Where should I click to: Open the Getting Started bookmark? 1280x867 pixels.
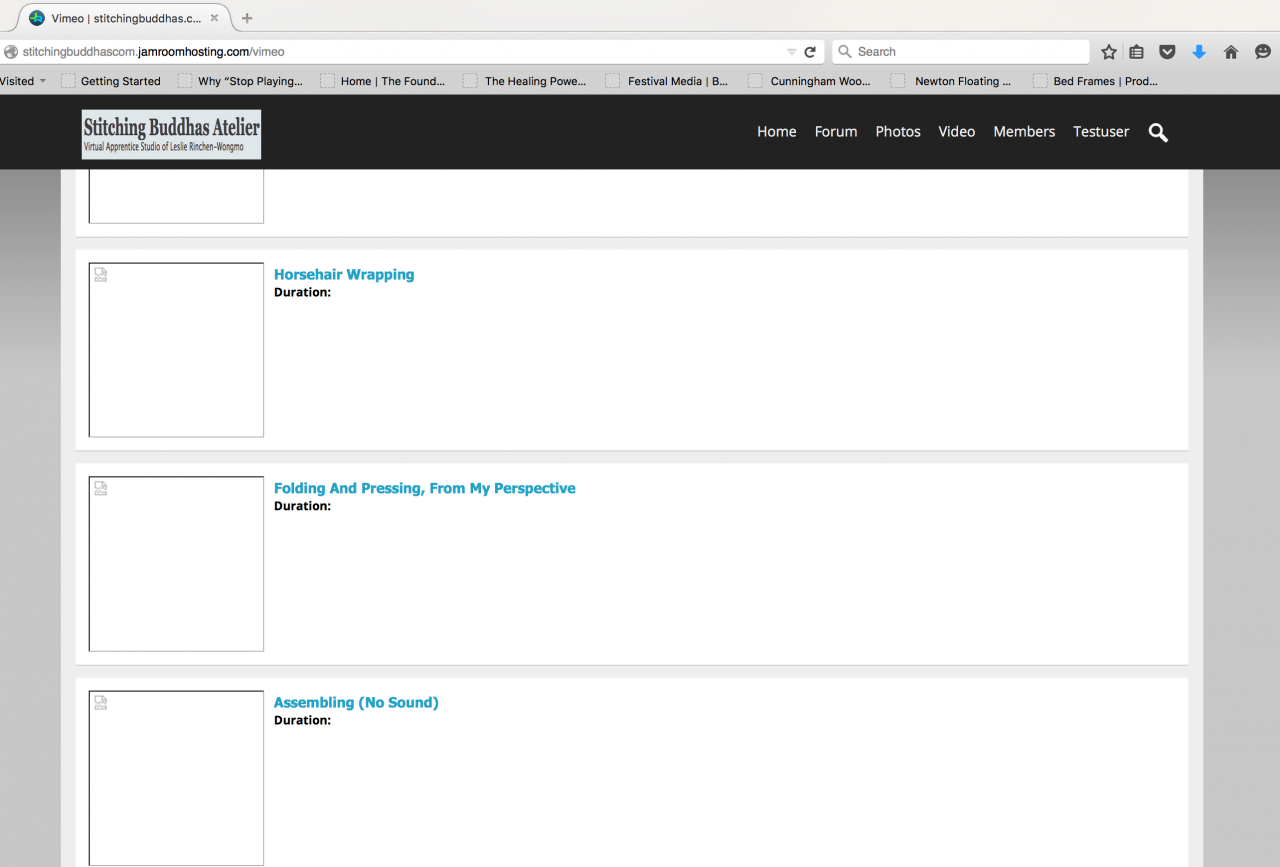pyautogui.click(x=111, y=81)
